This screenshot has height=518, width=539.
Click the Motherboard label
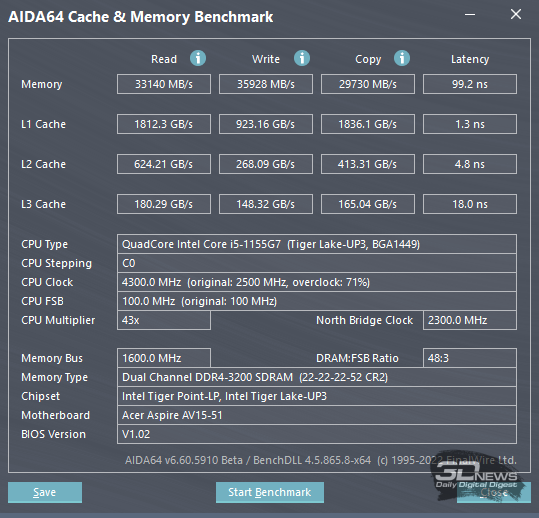[x=56, y=415]
